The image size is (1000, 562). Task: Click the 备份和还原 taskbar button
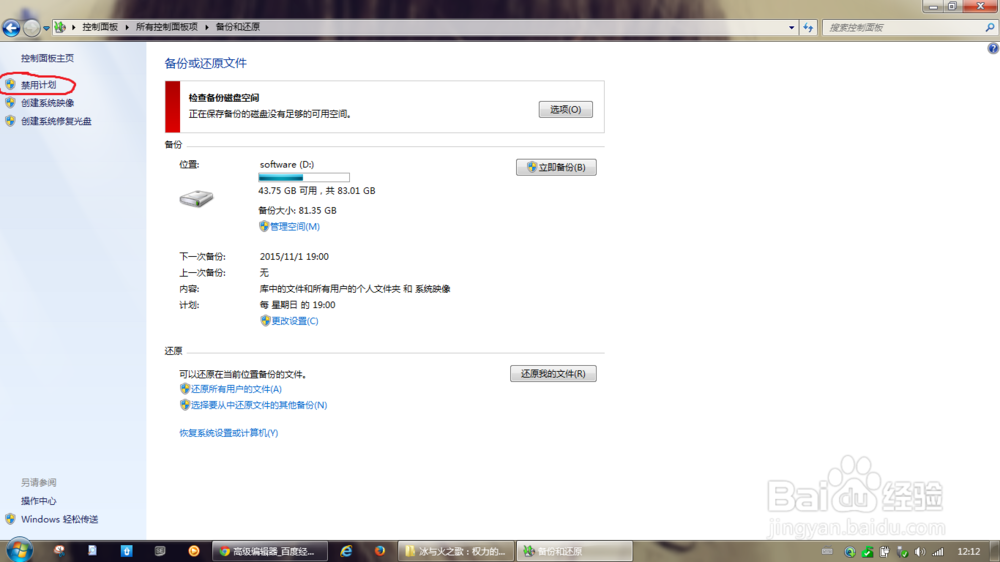574,551
